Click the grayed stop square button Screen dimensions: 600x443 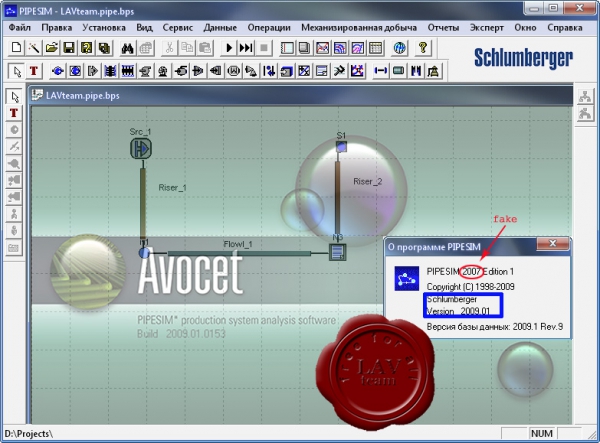[264, 48]
